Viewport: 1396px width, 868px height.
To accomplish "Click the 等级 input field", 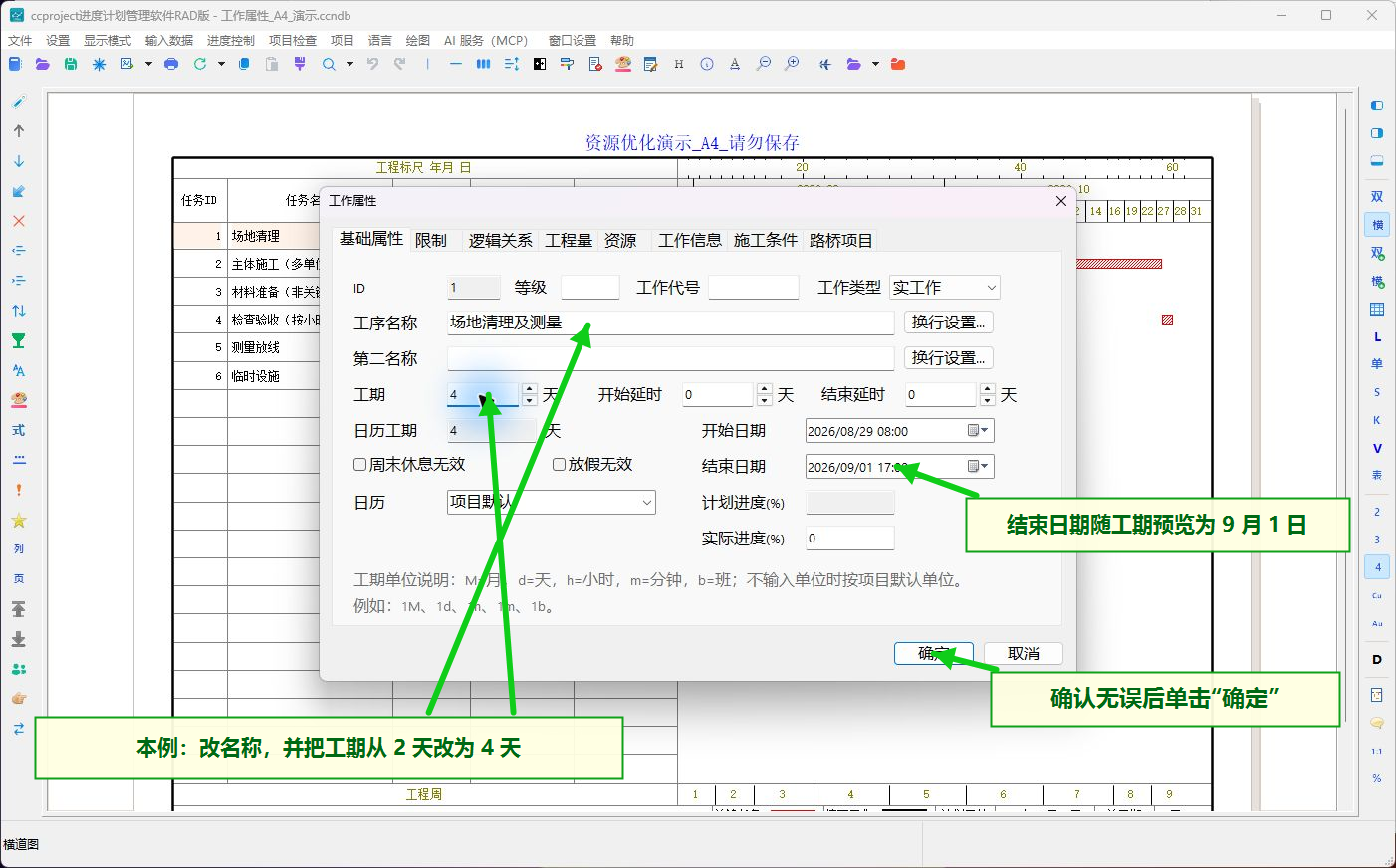I will pos(590,288).
